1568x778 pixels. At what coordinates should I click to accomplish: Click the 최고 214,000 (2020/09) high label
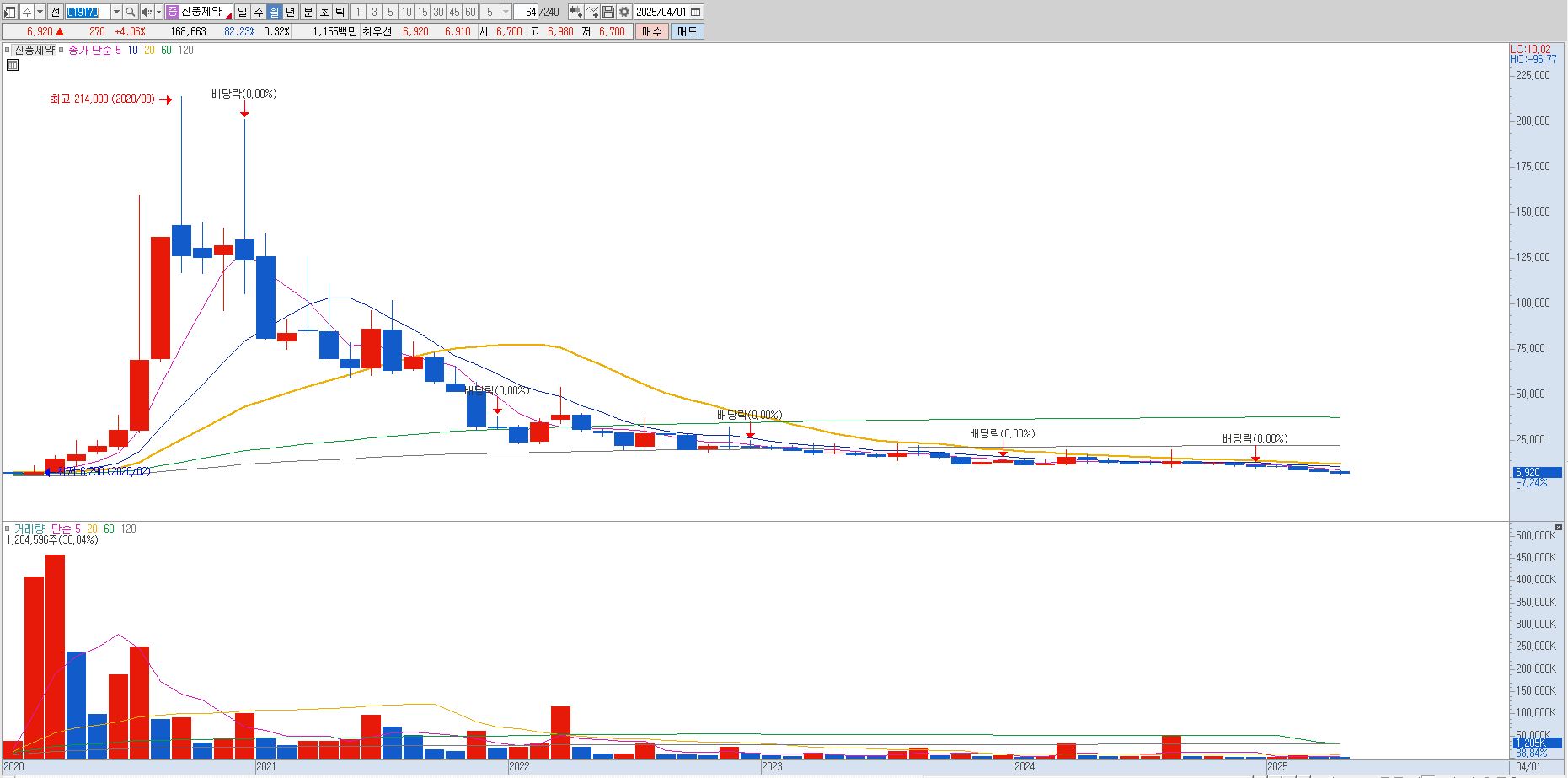[x=103, y=99]
